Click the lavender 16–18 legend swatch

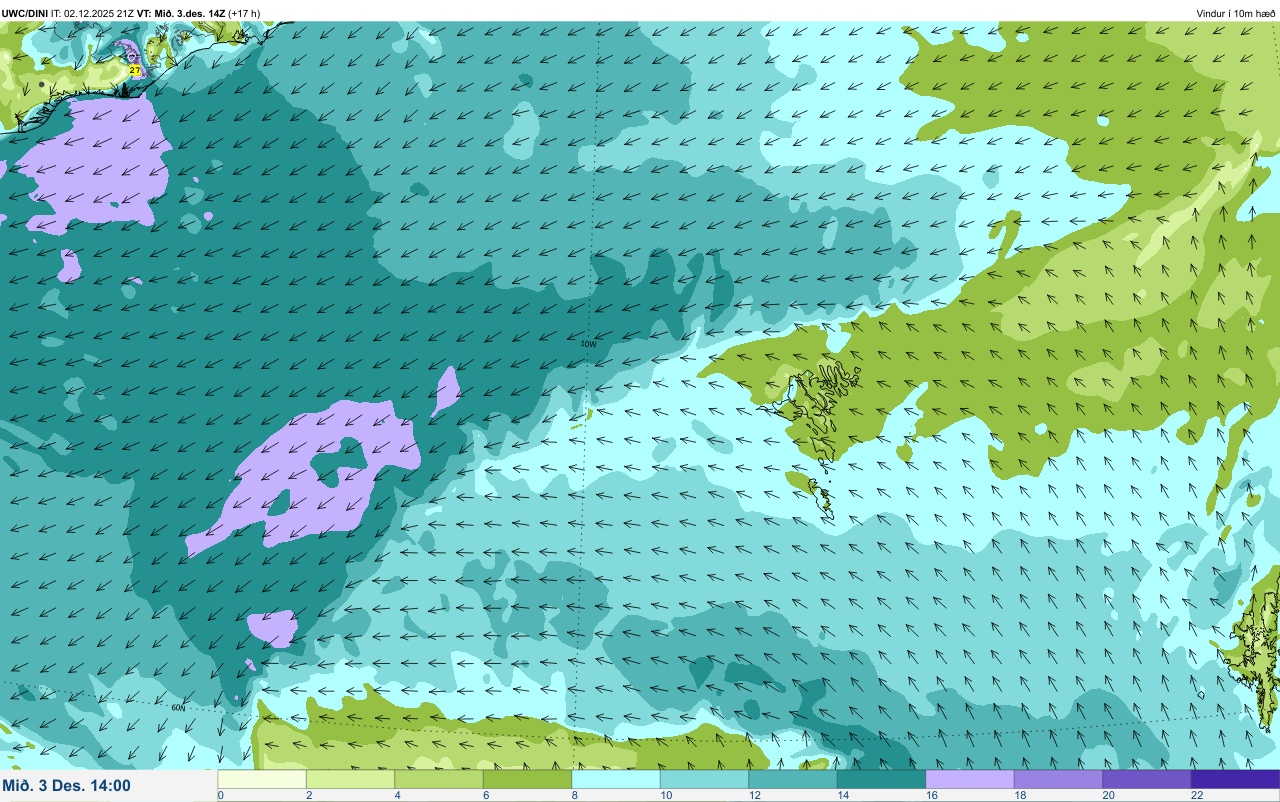coord(970,779)
